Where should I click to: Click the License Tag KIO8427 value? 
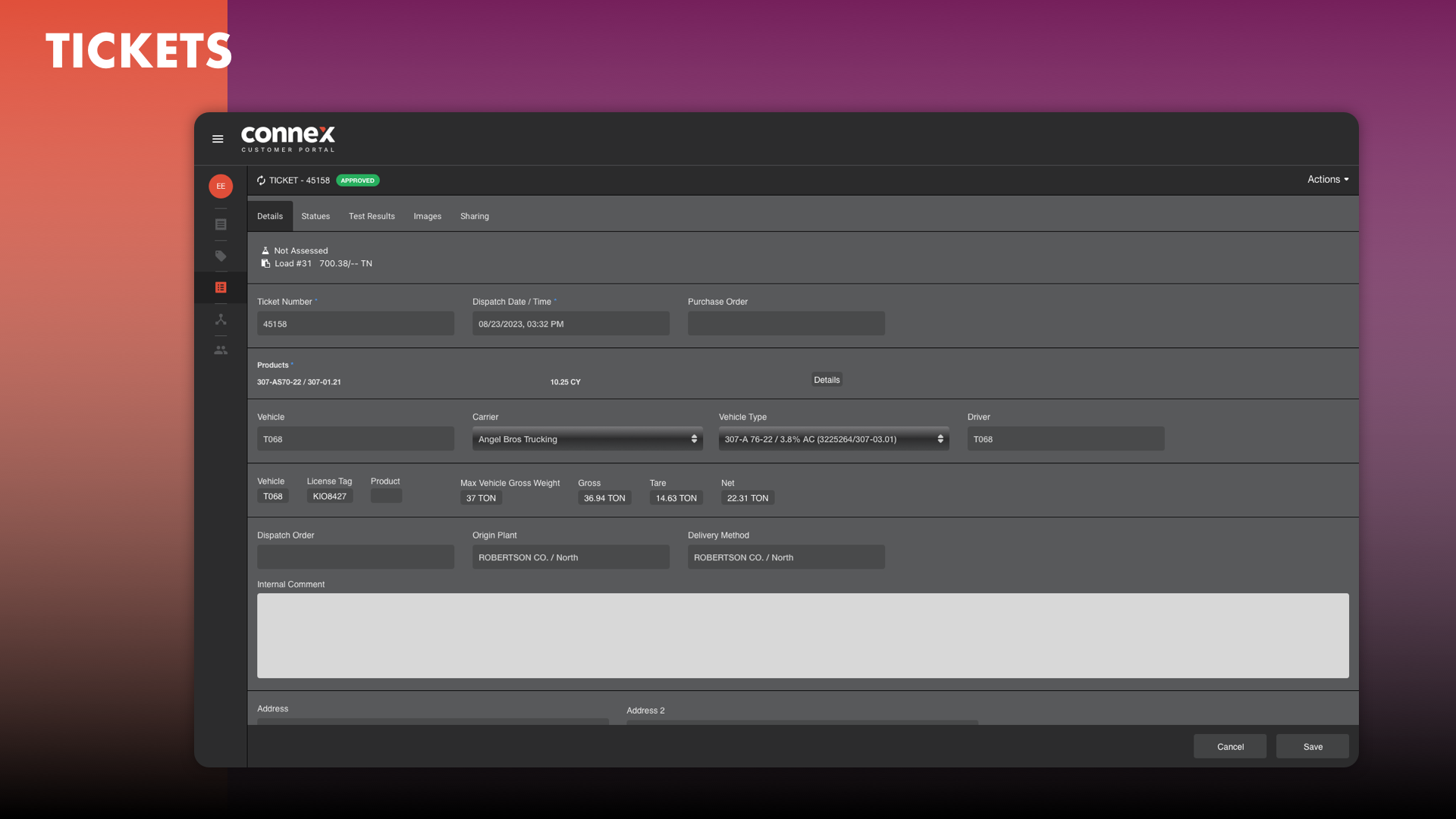[x=330, y=497]
